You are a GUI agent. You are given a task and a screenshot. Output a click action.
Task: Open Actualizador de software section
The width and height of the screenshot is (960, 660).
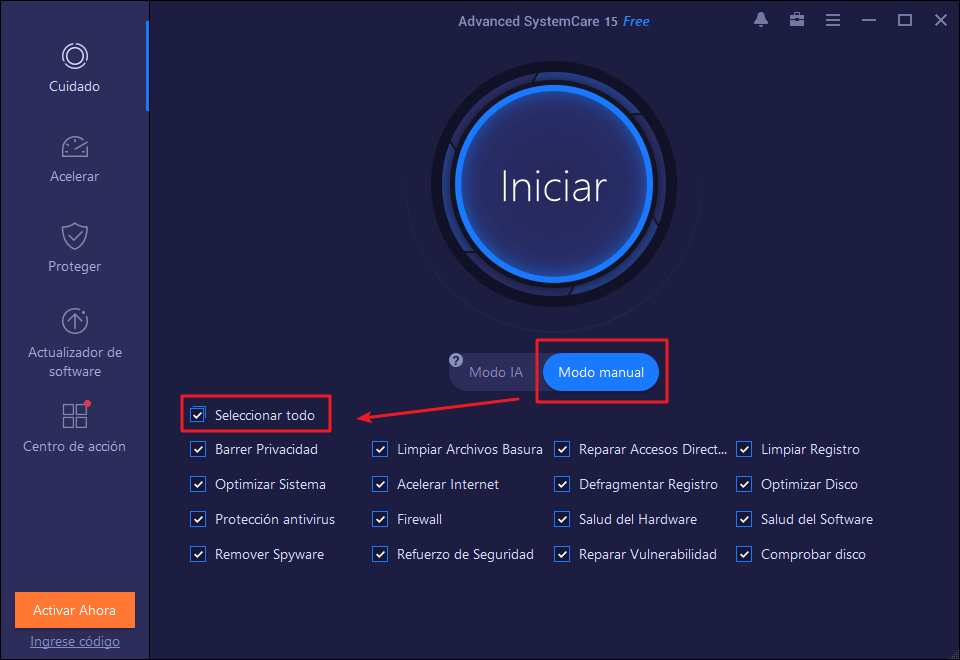[x=75, y=343]
